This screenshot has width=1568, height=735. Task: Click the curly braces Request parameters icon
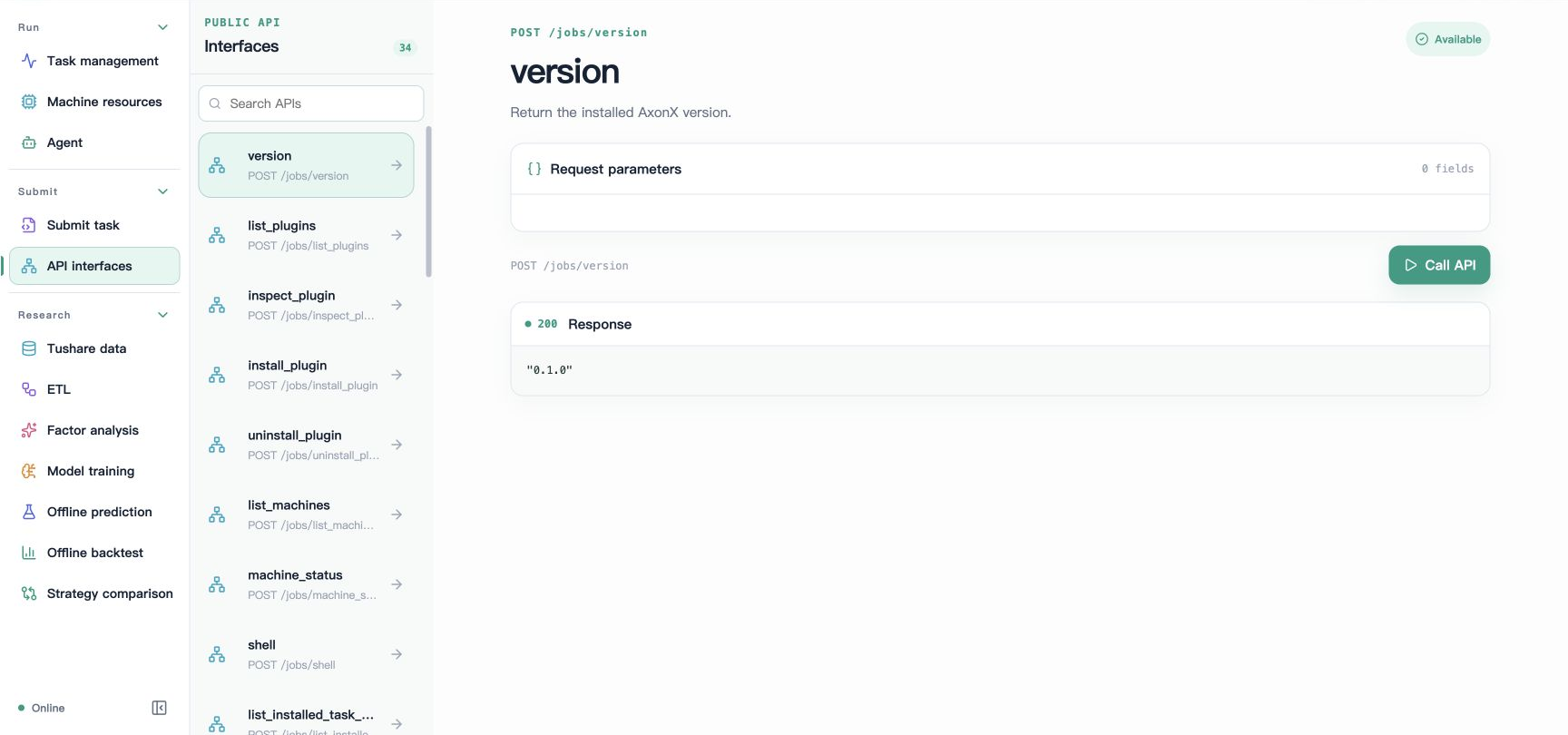click(x=534, y=169)
